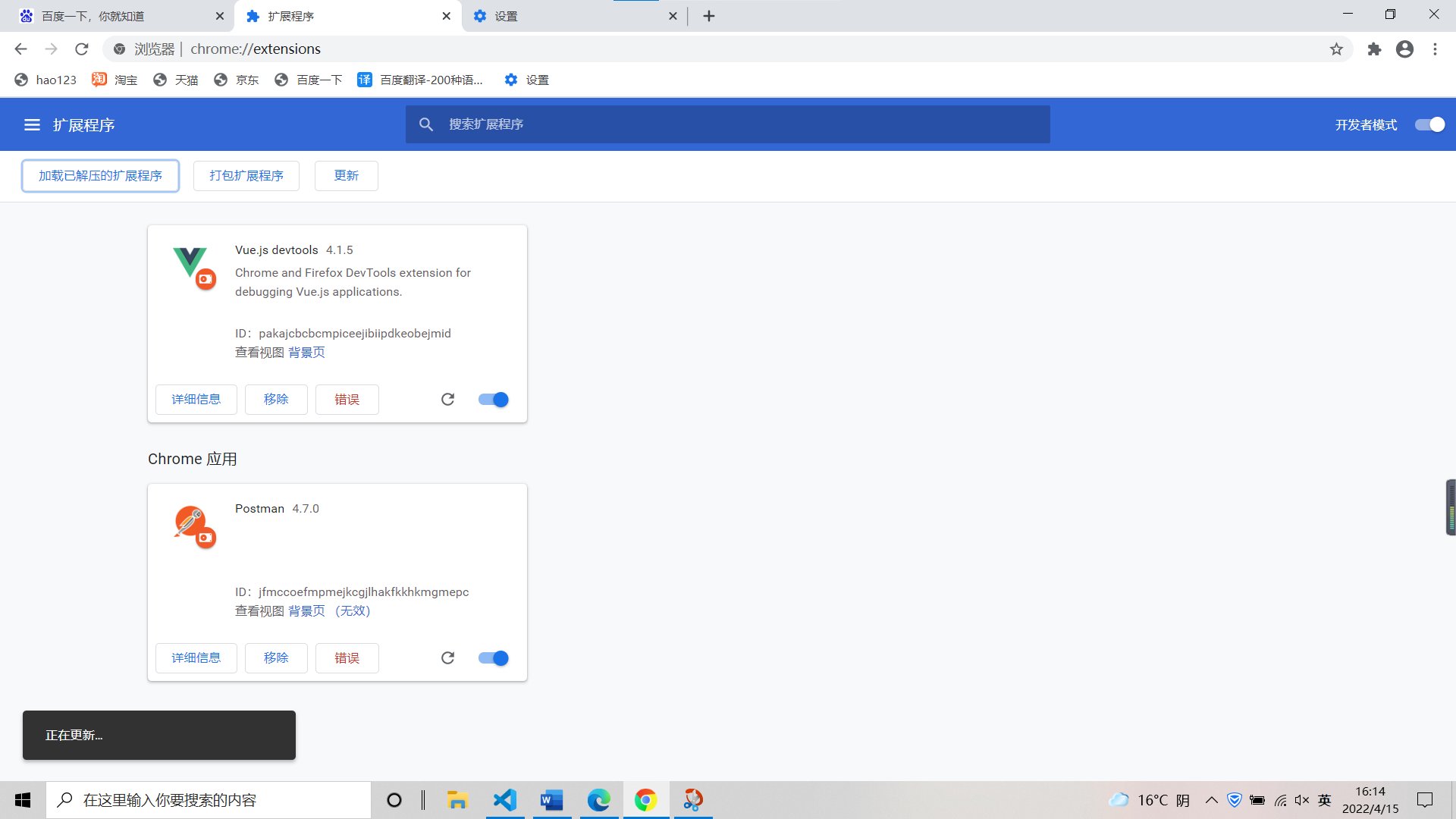1456x819 pixels.
Task: Disable developer mode toggle
Action: coord(1429,125)
